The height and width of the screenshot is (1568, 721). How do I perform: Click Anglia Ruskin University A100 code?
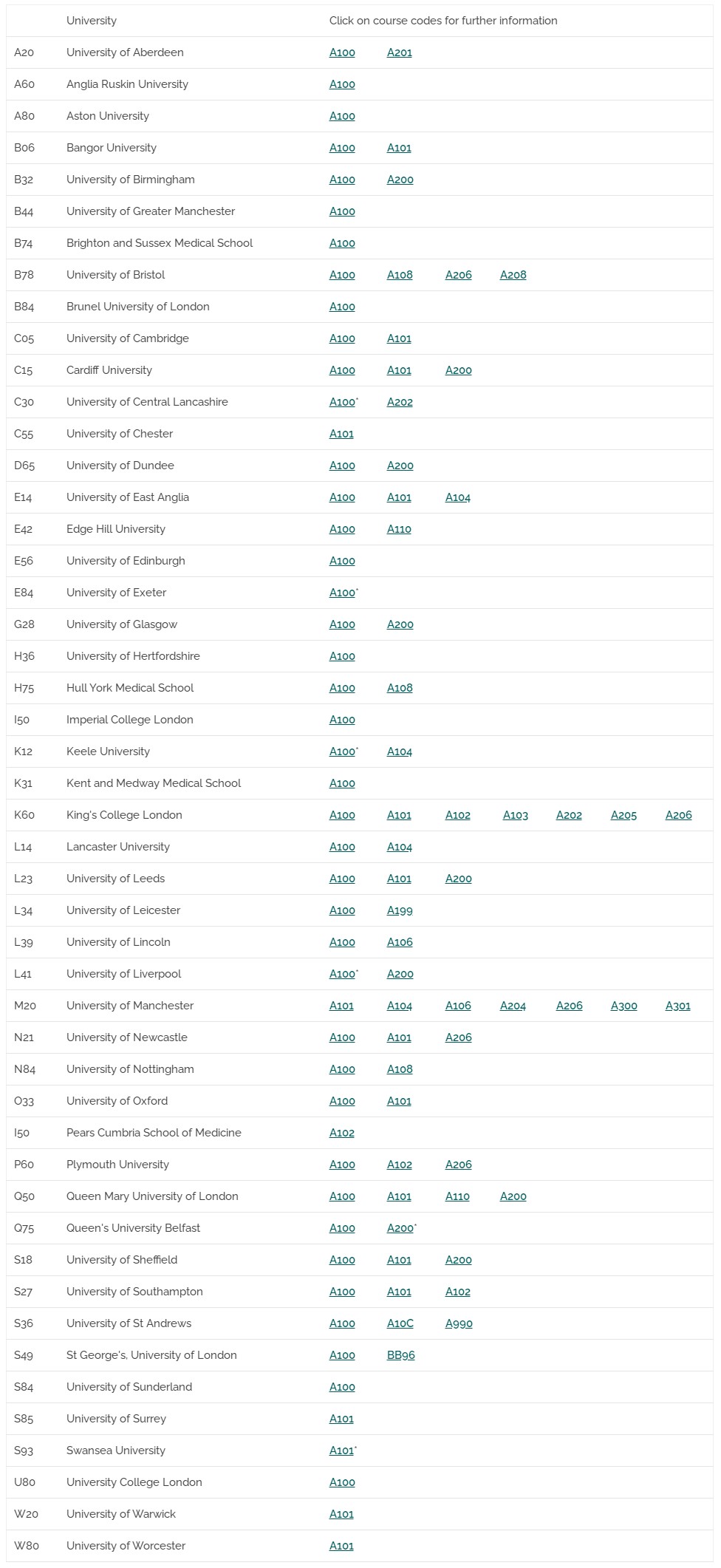click(x=342, y=84)
